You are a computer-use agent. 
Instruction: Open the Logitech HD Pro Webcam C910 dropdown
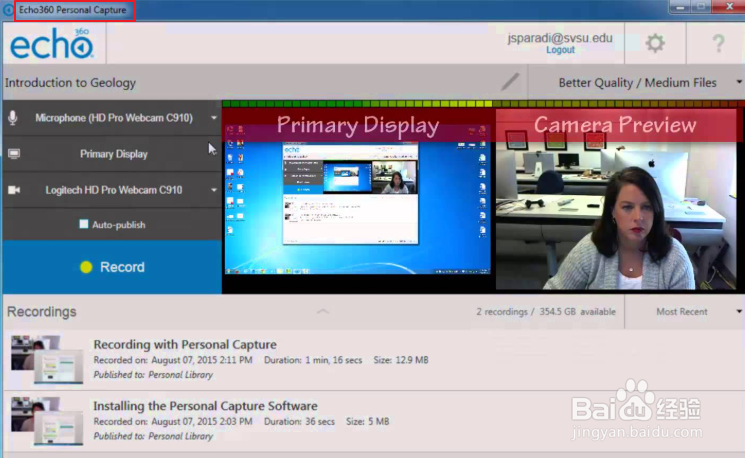(214, 190)
